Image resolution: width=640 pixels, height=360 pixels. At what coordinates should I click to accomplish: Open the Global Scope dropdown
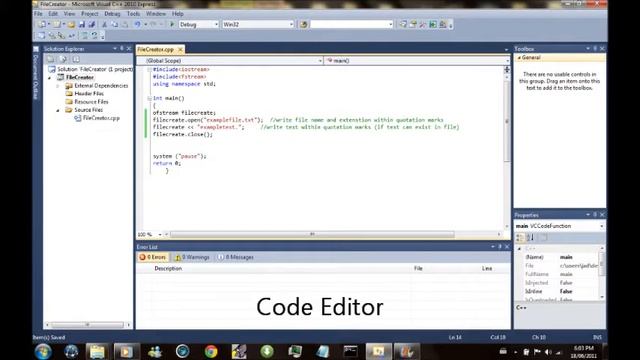pos(320,61)
